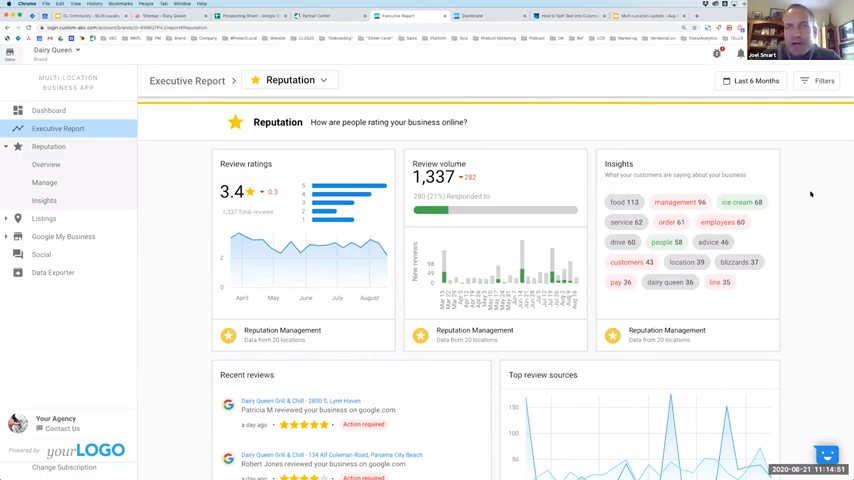Select the advice 46 insight tag
Image resolution: width=854 pixels, height=480 pixels.
[x=713, y=242]
